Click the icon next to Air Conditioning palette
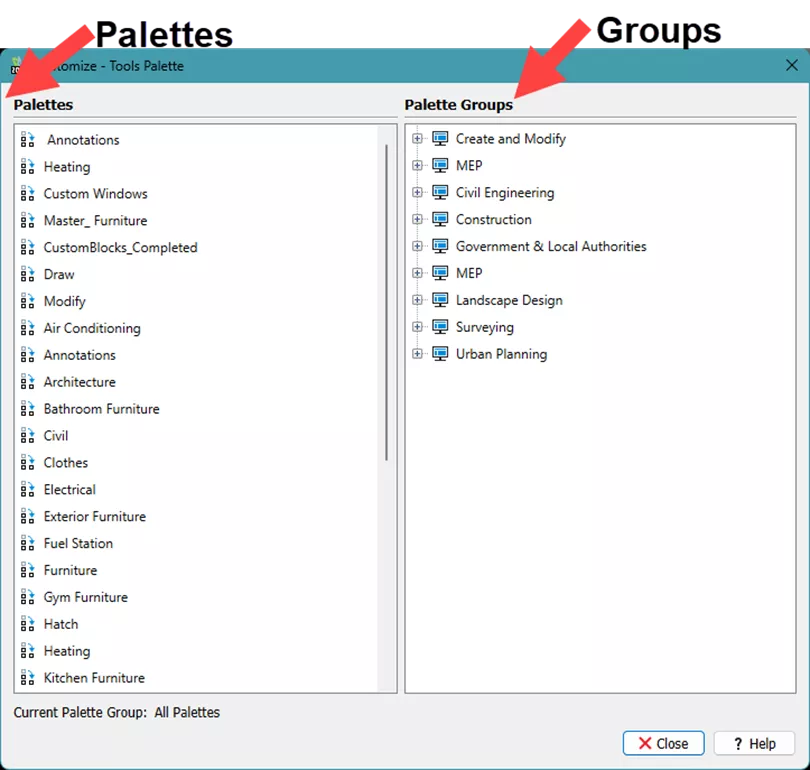 click(27, 328)
